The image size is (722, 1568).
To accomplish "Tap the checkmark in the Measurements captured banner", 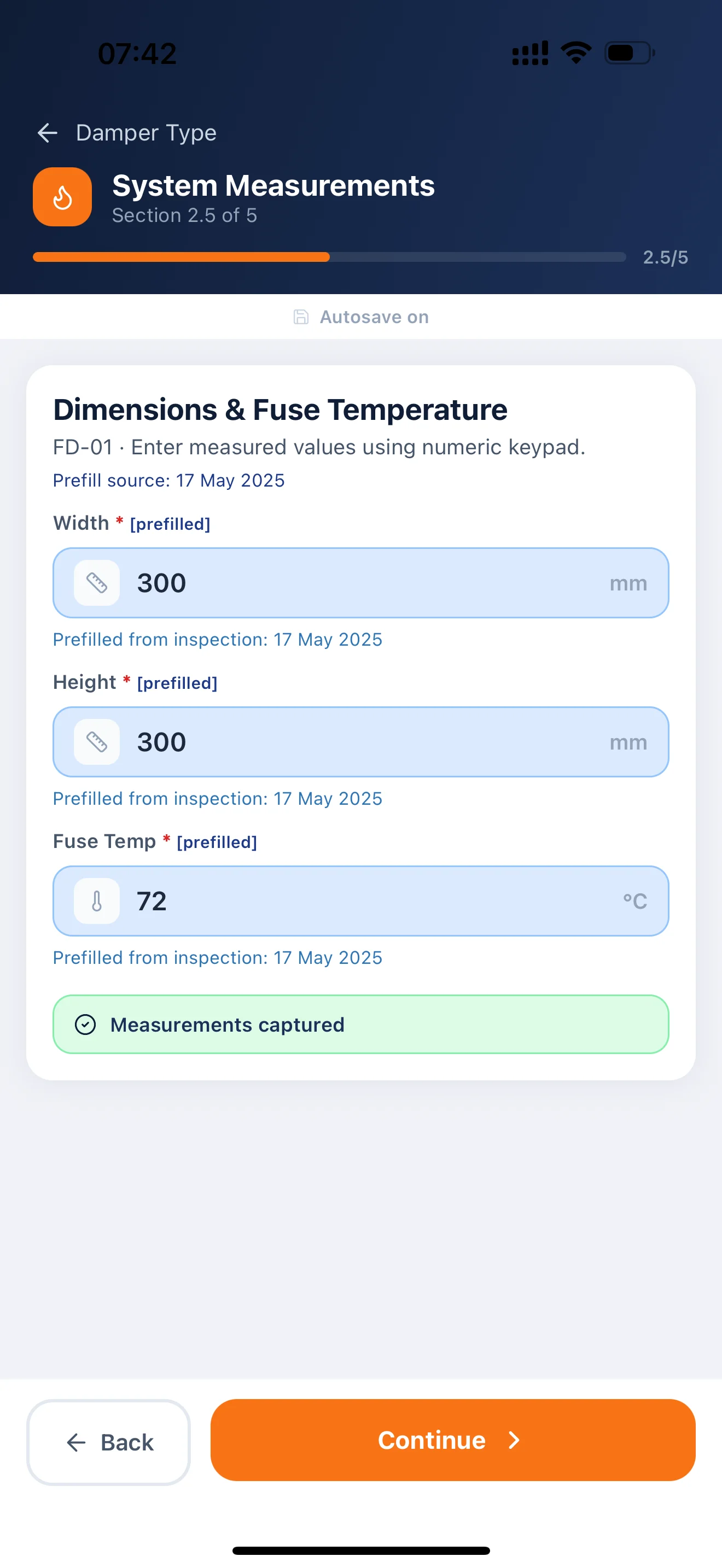I will pyautogui.click(x=86, y=1025).
